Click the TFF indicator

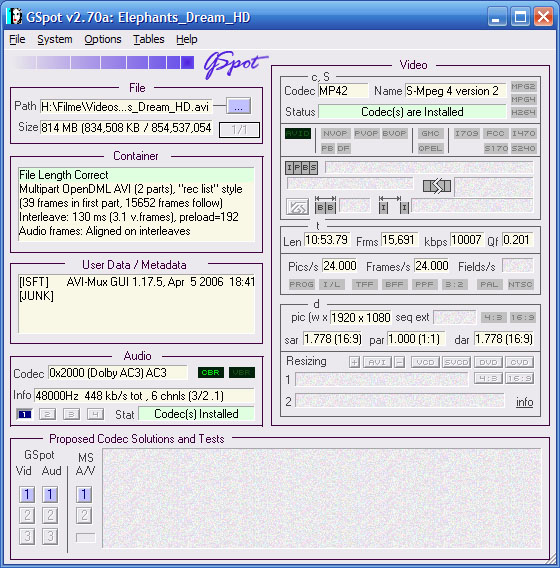(365, 284)
